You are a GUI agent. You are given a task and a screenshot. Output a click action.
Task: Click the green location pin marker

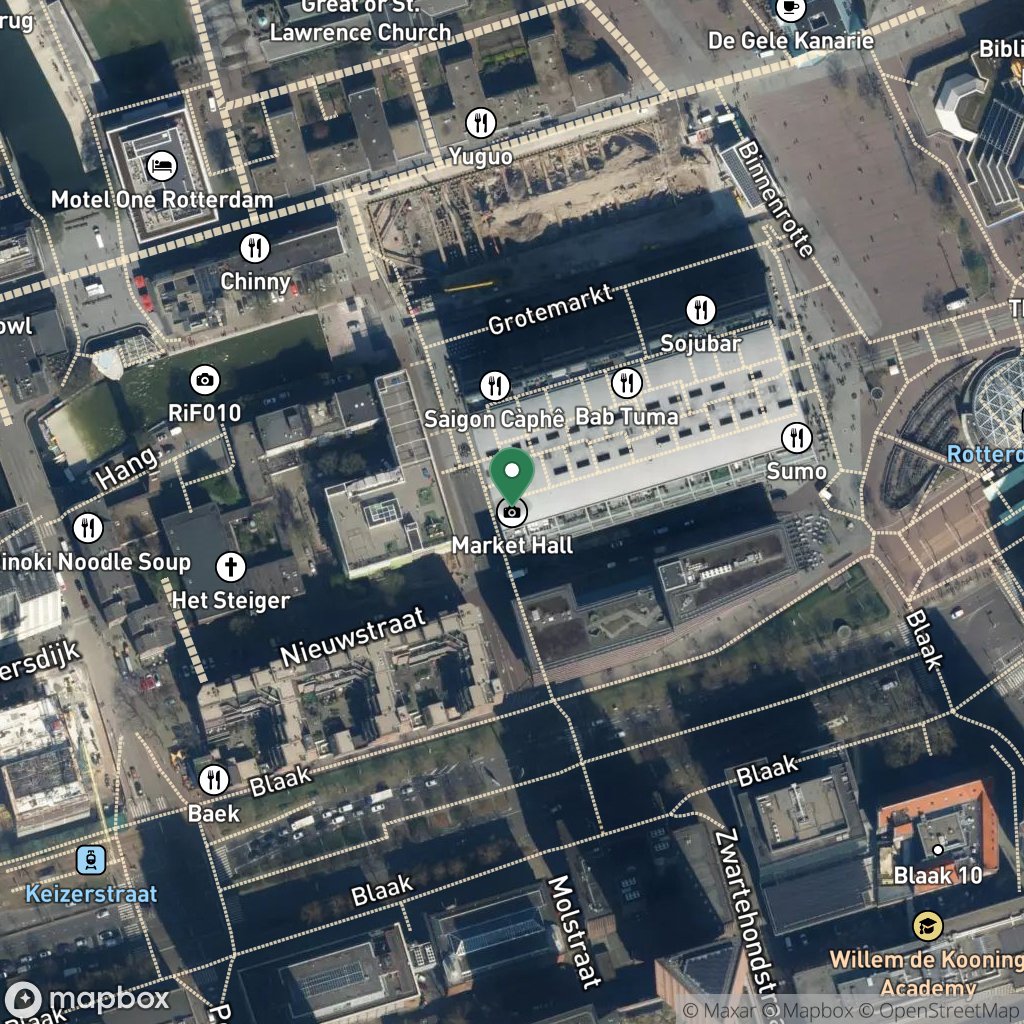(512, 476)
